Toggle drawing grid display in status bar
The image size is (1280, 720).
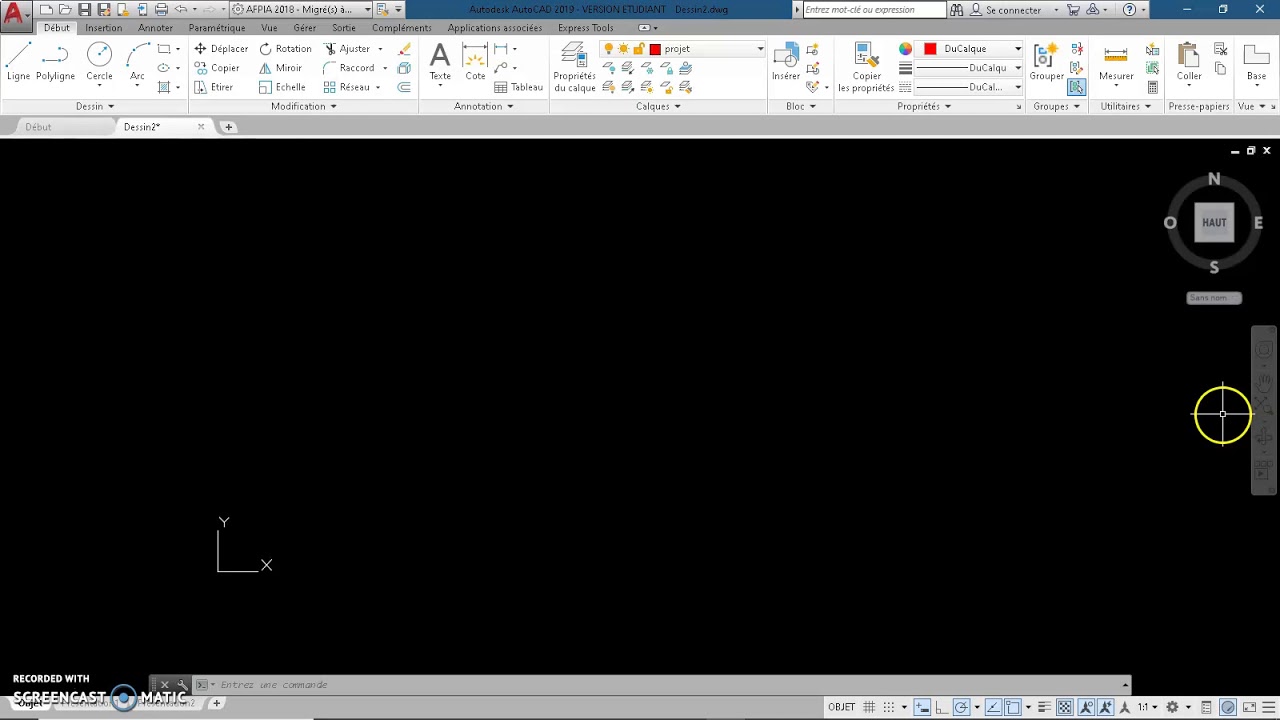coord(869,707)
